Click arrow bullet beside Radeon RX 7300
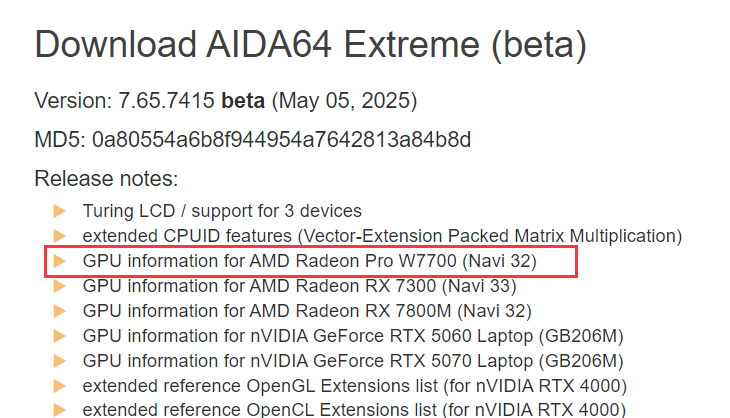Image resolution: width=730 pixels, height=418 pixels. pyautogui.click(x=59, y=286)
